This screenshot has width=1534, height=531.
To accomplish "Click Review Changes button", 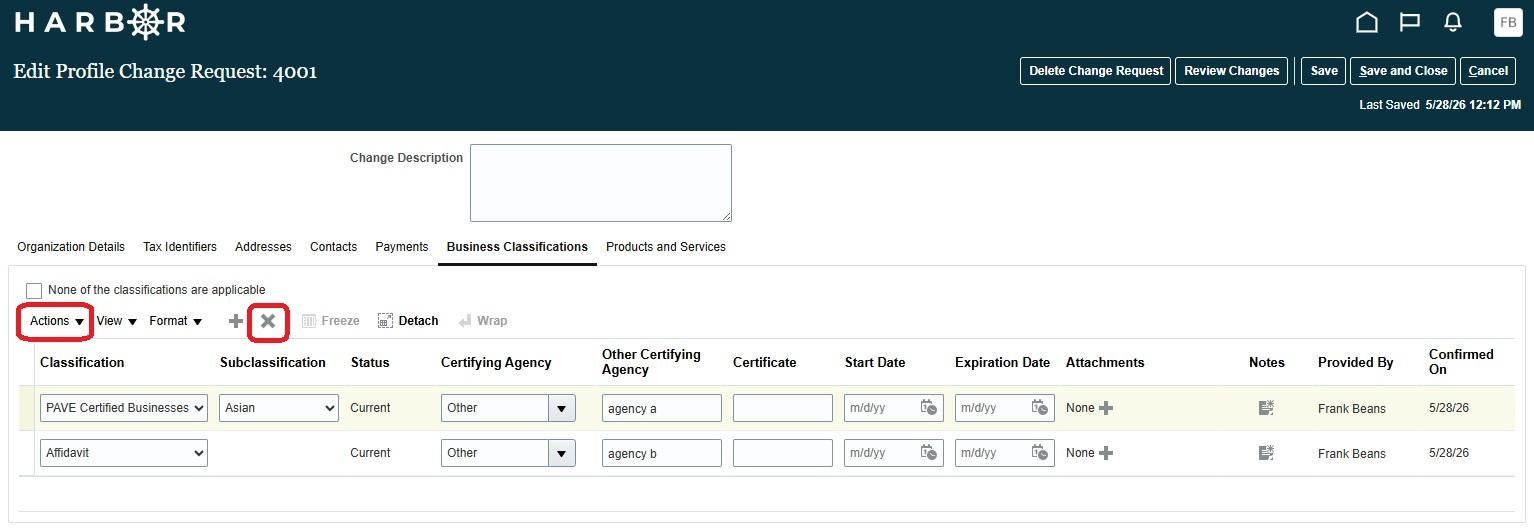I will pos(1231,71).
